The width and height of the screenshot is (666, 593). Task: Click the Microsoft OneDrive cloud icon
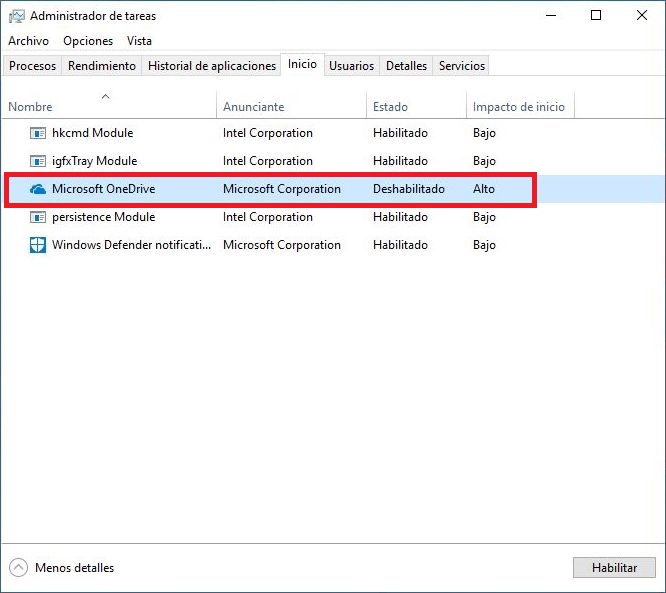[38, 189]
